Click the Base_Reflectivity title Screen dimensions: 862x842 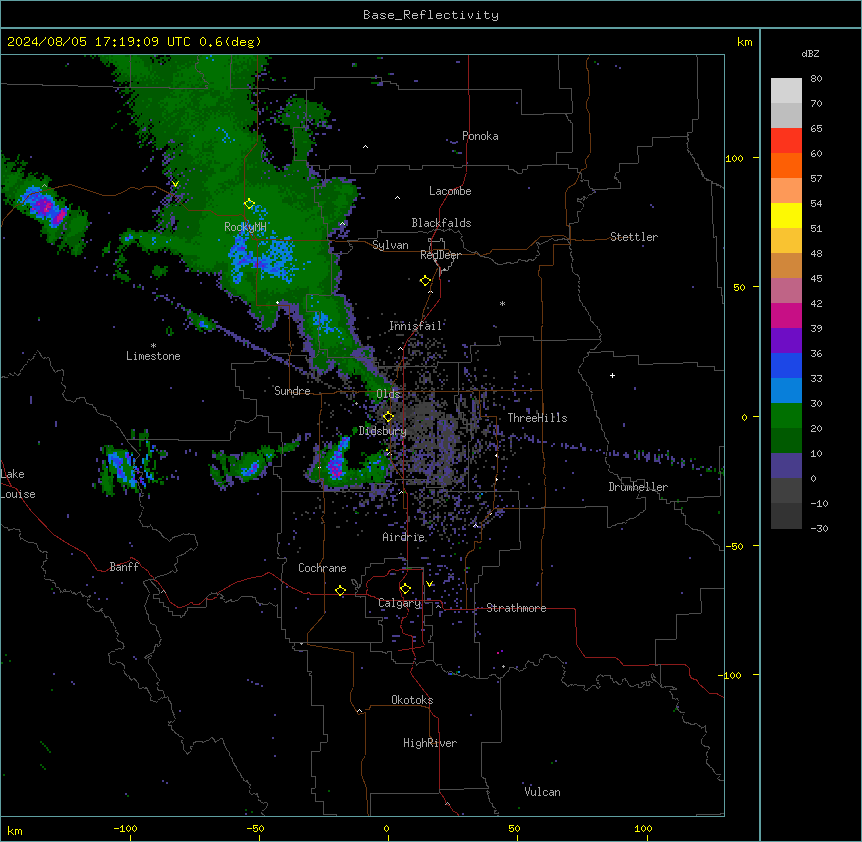(431, 15)
